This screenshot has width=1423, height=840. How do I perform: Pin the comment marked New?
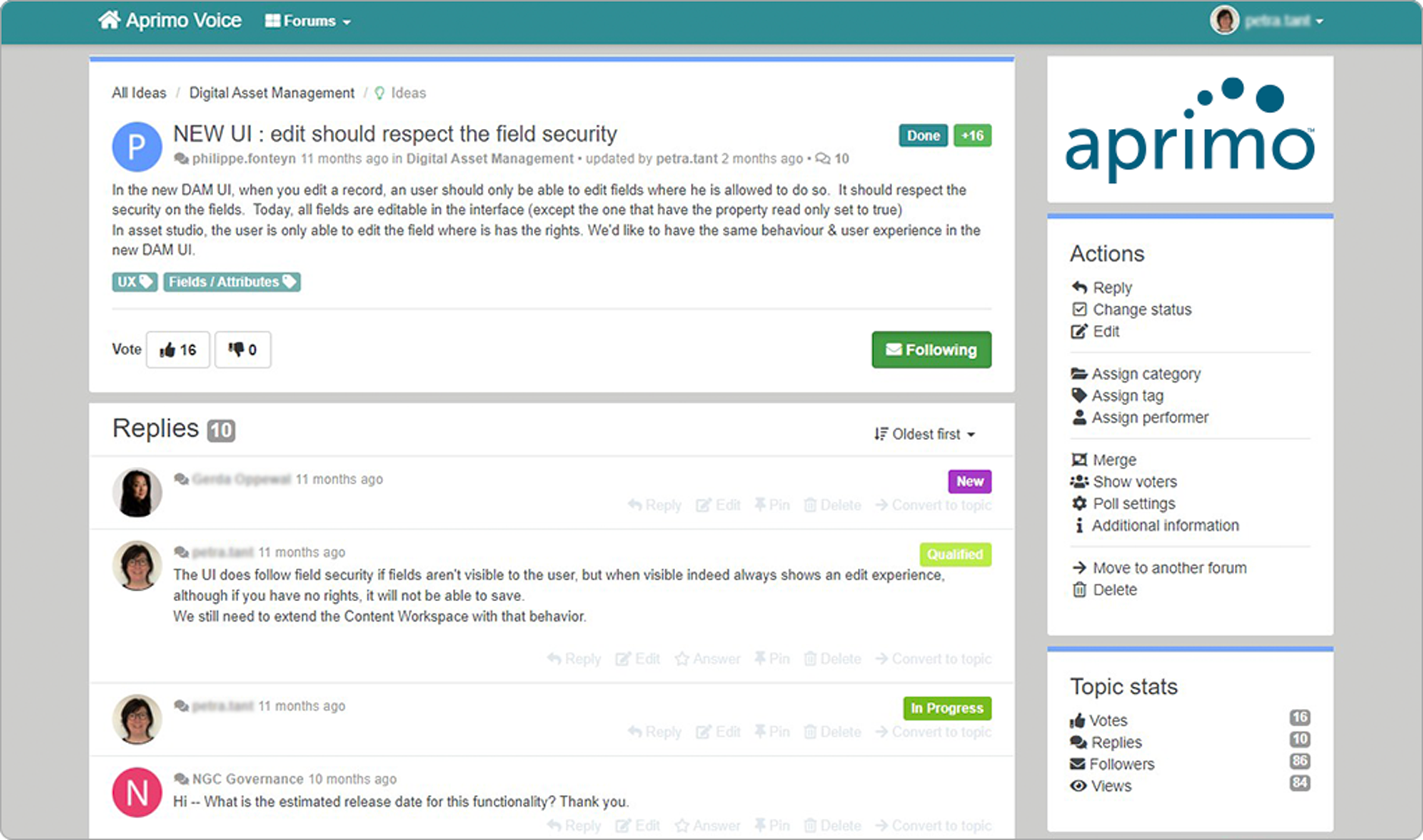click(771, 506)
